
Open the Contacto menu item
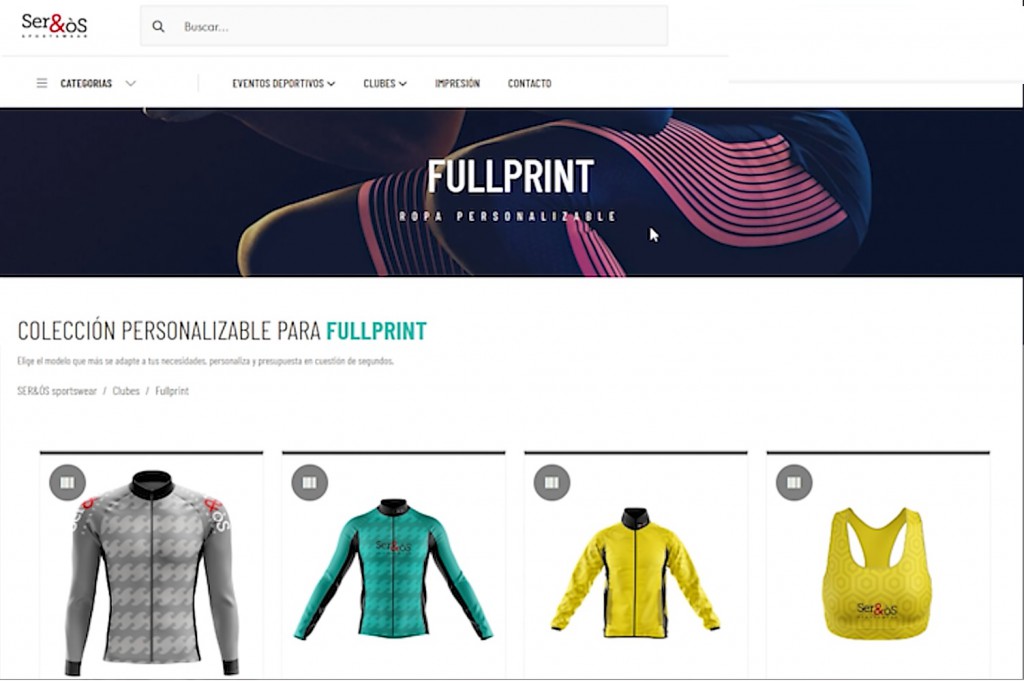pos(530,83)
